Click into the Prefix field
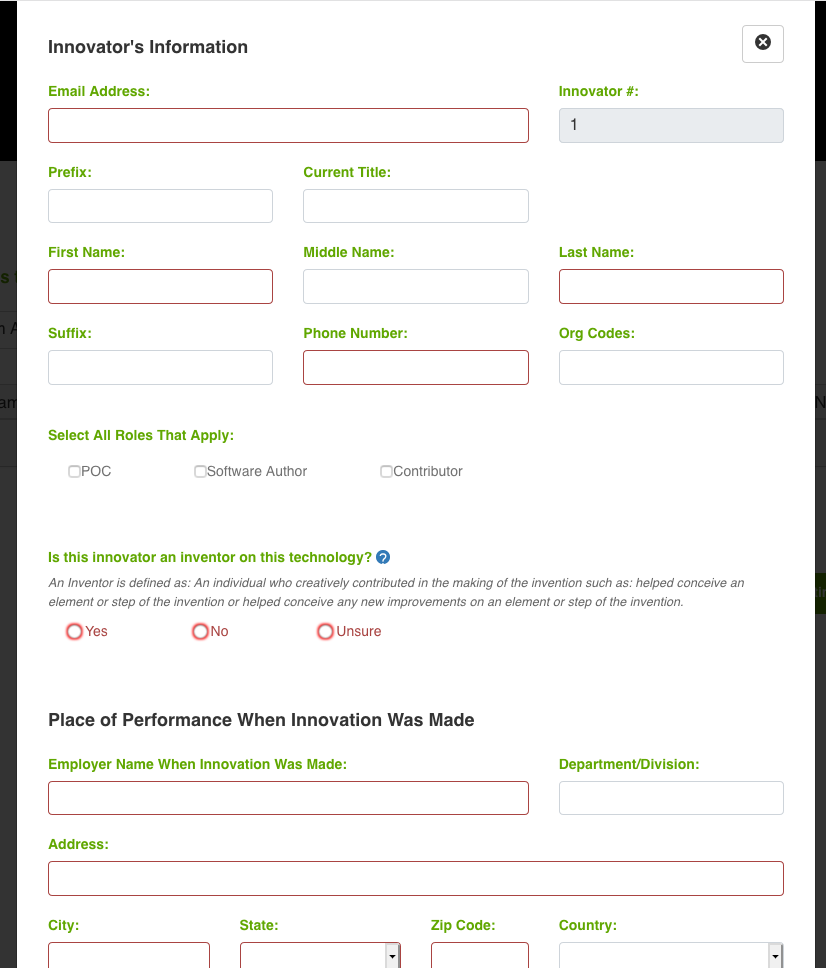 (x=160, y=206)
